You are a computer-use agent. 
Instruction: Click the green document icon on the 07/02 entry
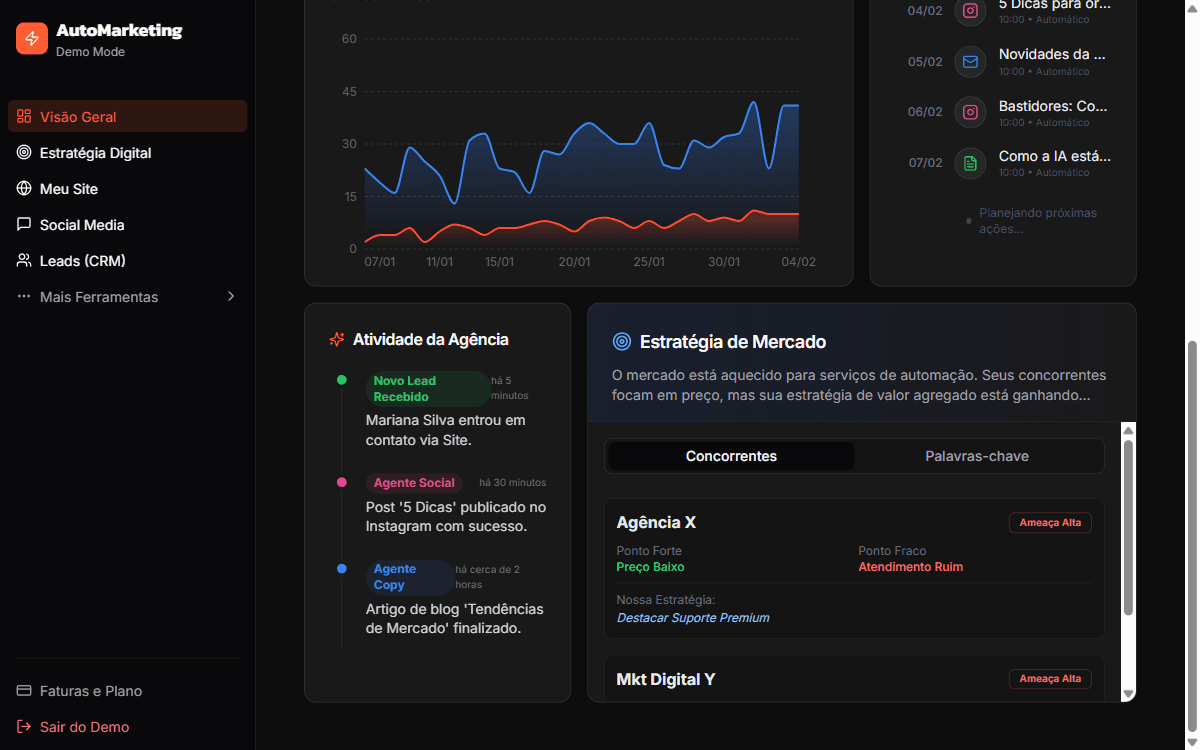[x=969, y=163]
